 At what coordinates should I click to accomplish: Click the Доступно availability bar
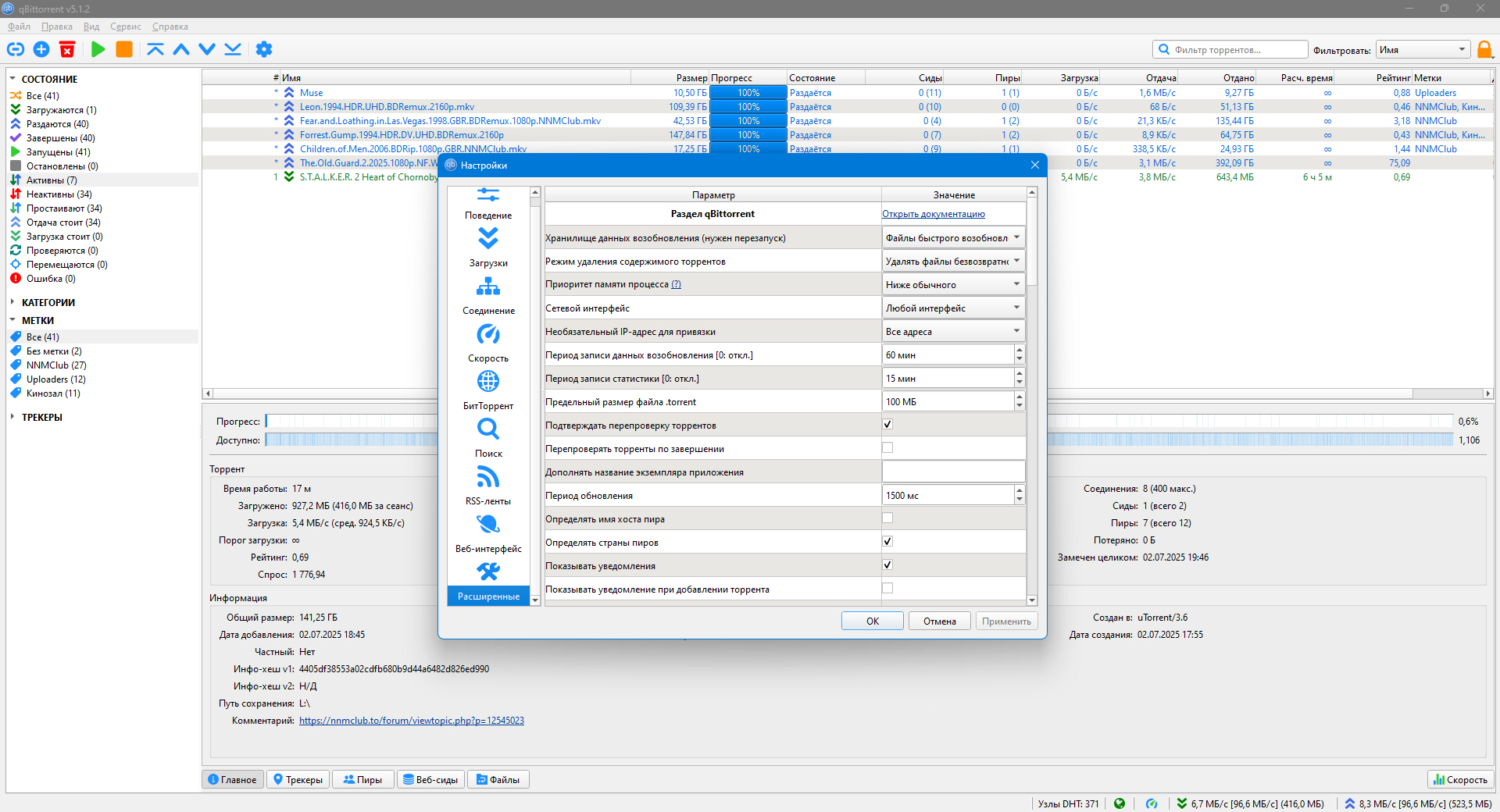[x=859, y=440]
